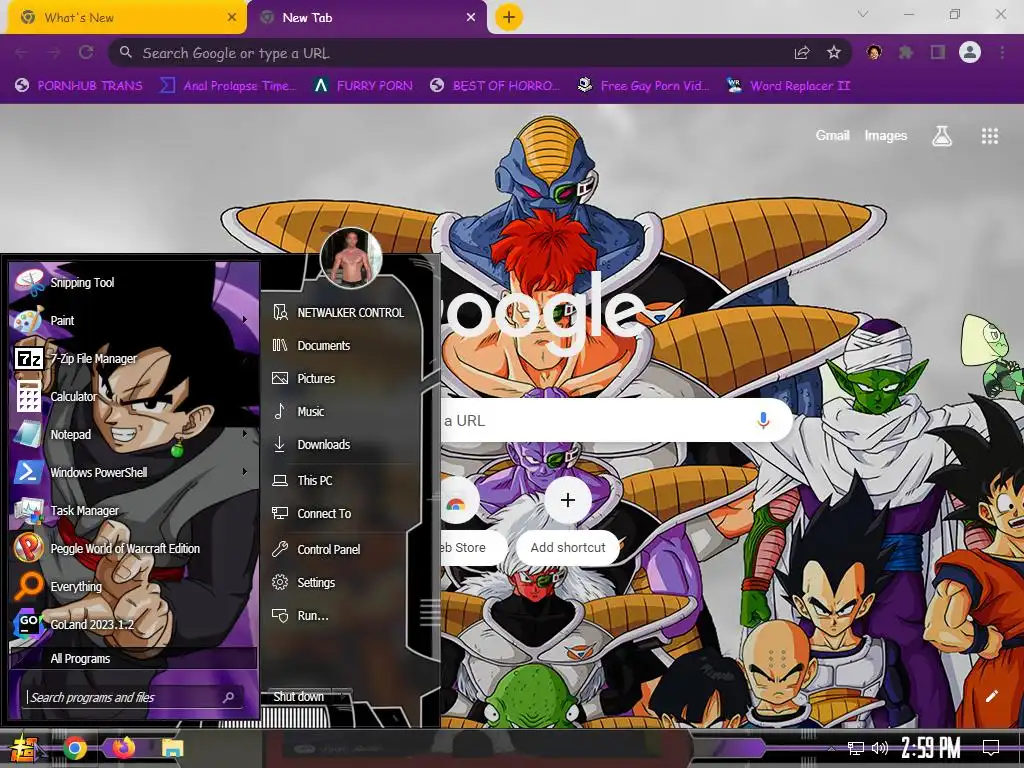Screen dimensions: 1024x768
Task: Switch to the What's New tab
Action: click(x=125, y=18)
